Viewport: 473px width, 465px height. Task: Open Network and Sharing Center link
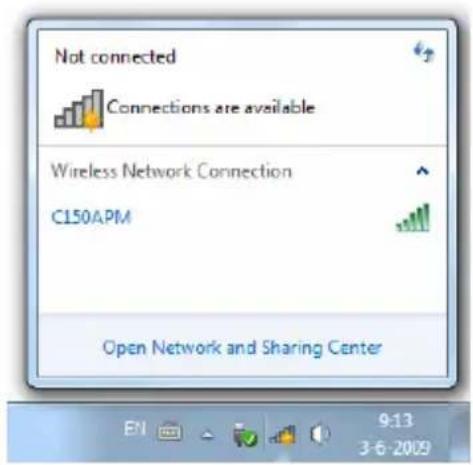click(242, 348)
